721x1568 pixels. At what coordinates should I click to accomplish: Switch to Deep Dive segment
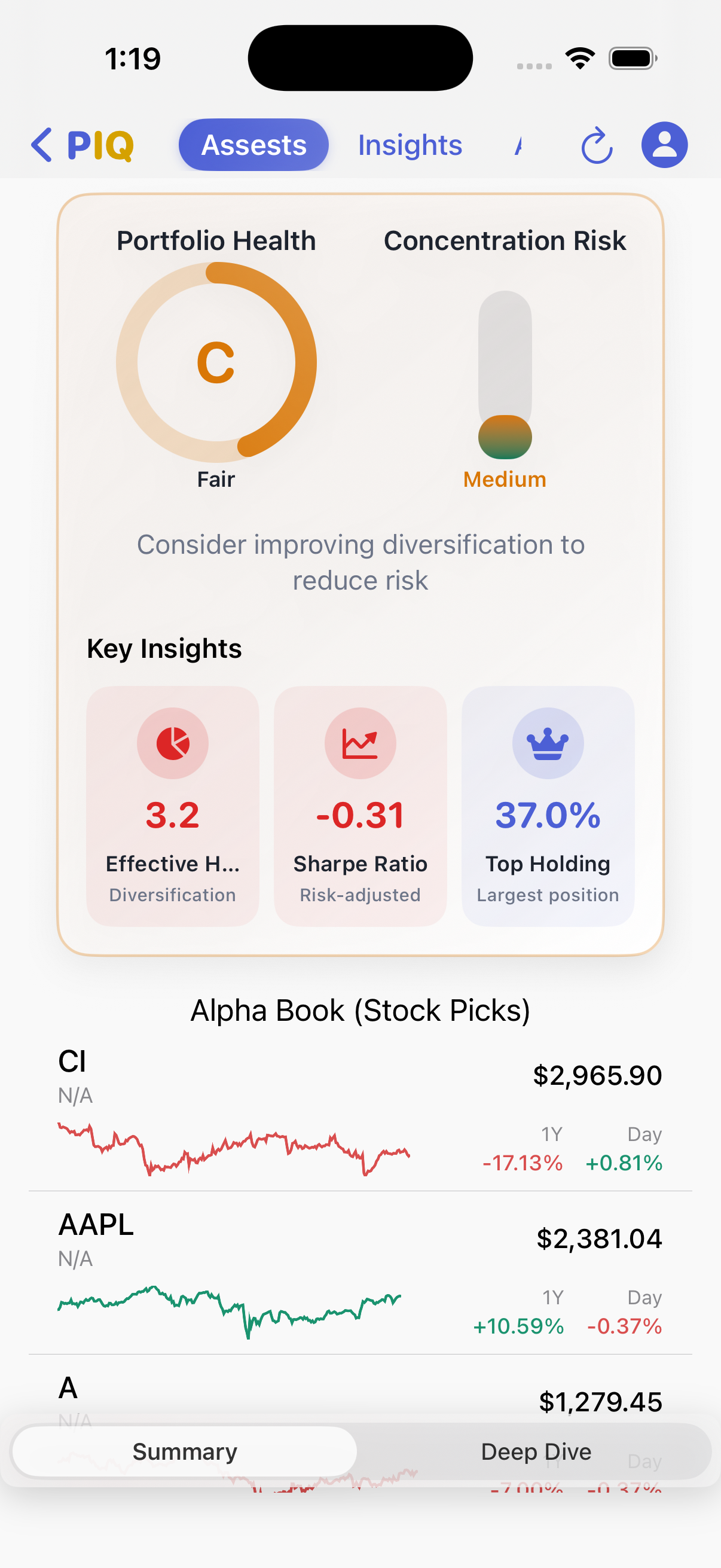click(536, 1452)
